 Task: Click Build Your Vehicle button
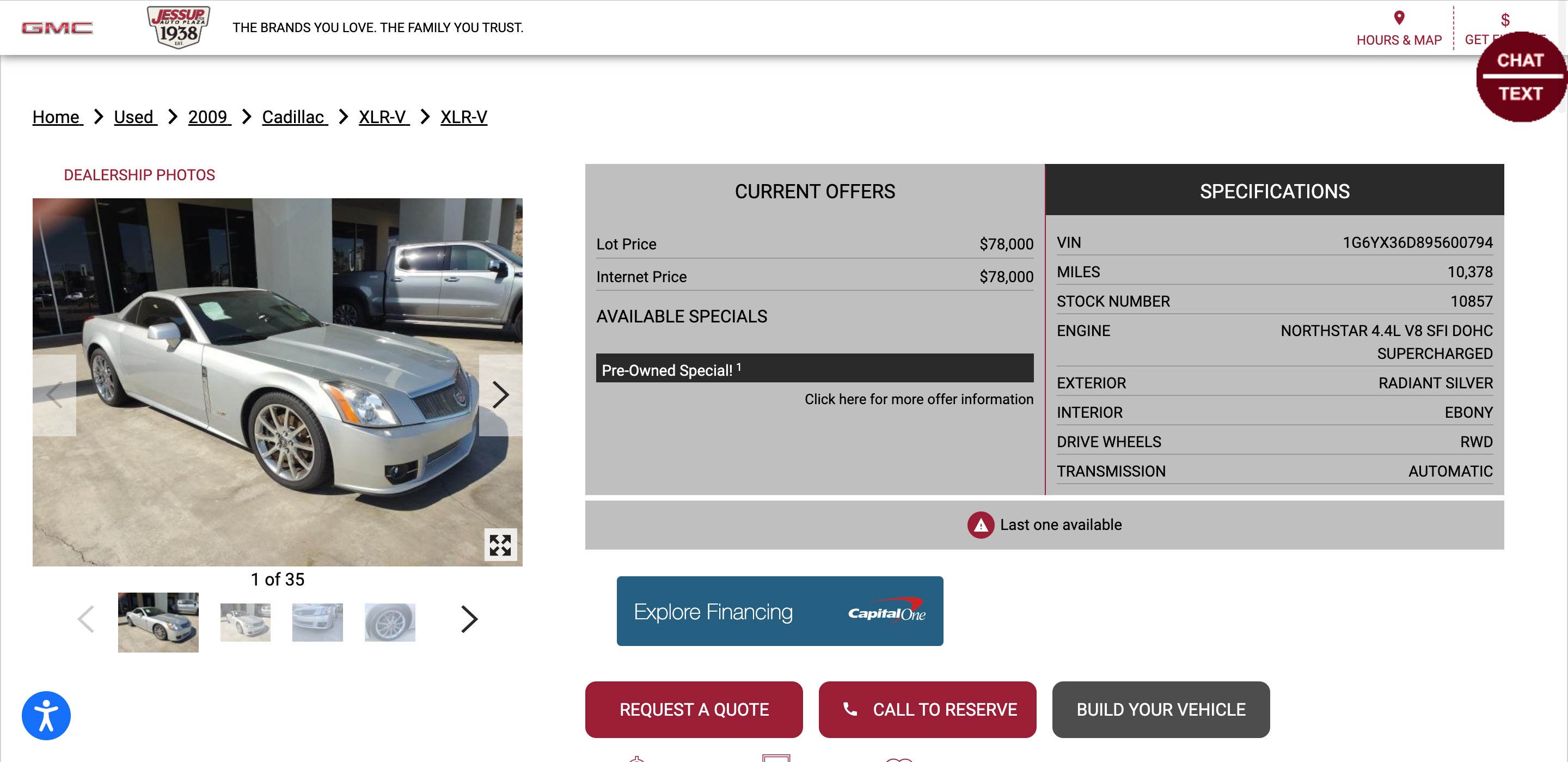1160,709
